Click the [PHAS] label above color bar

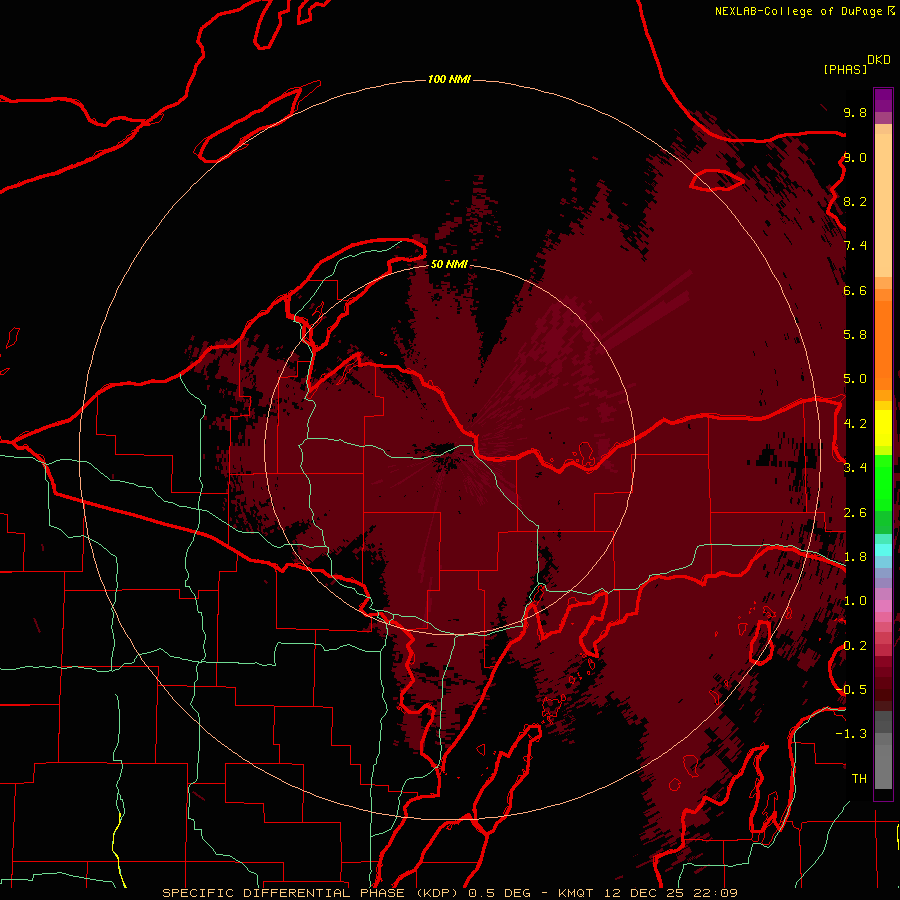pos(845,69)
